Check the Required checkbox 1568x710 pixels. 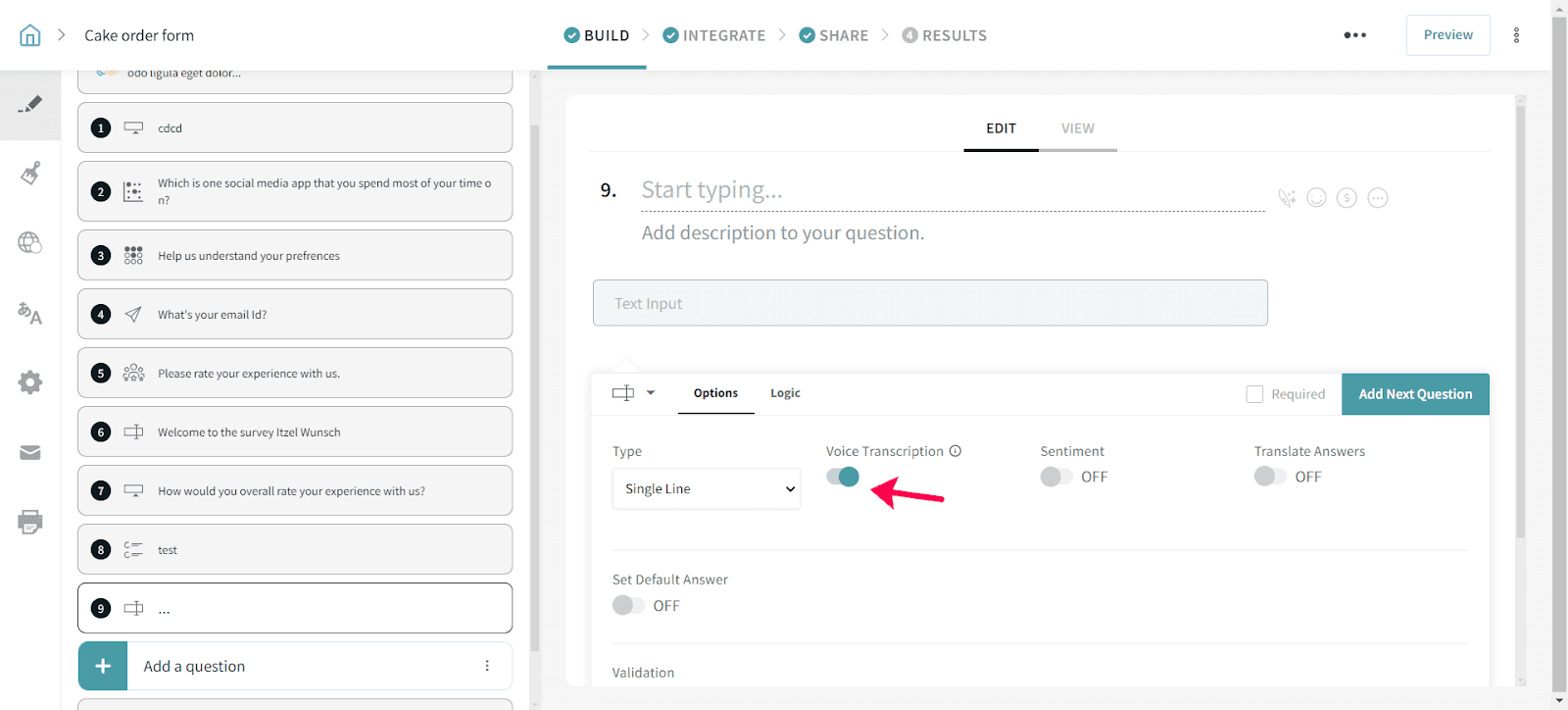(1254, 394)
